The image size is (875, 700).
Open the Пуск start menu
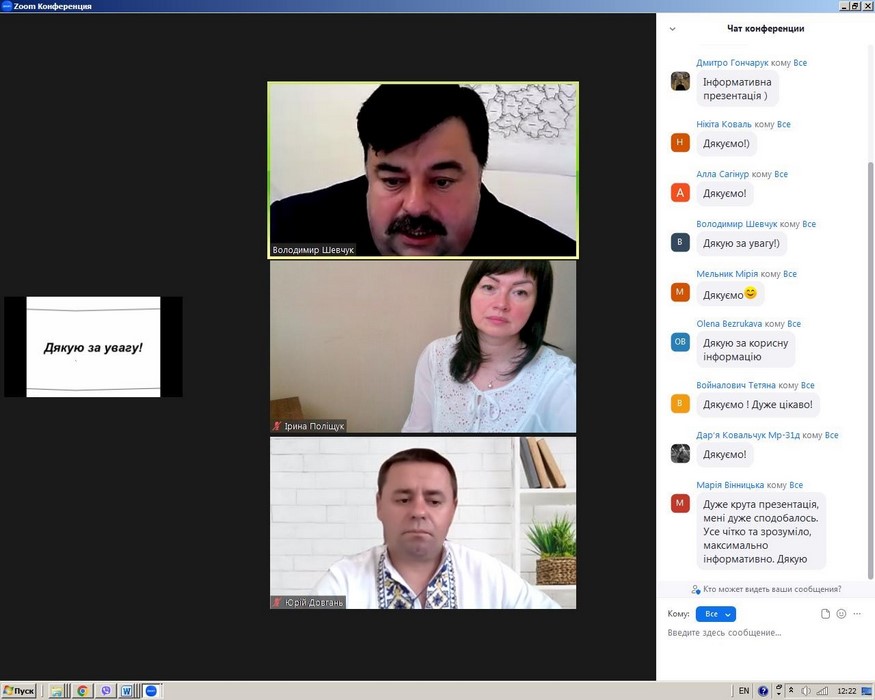[19, 690]
